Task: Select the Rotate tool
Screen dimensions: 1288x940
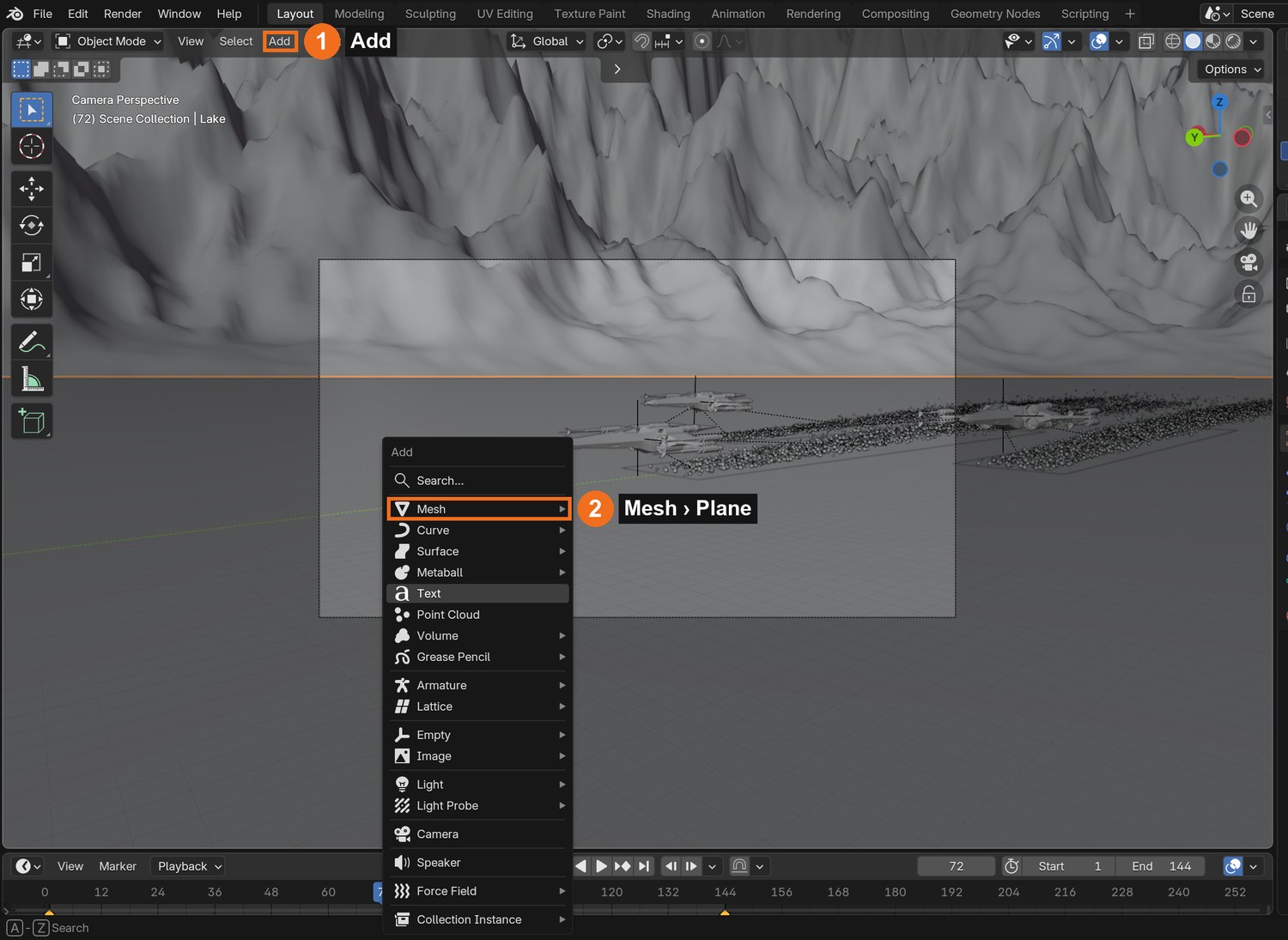Action: (32, 225)
